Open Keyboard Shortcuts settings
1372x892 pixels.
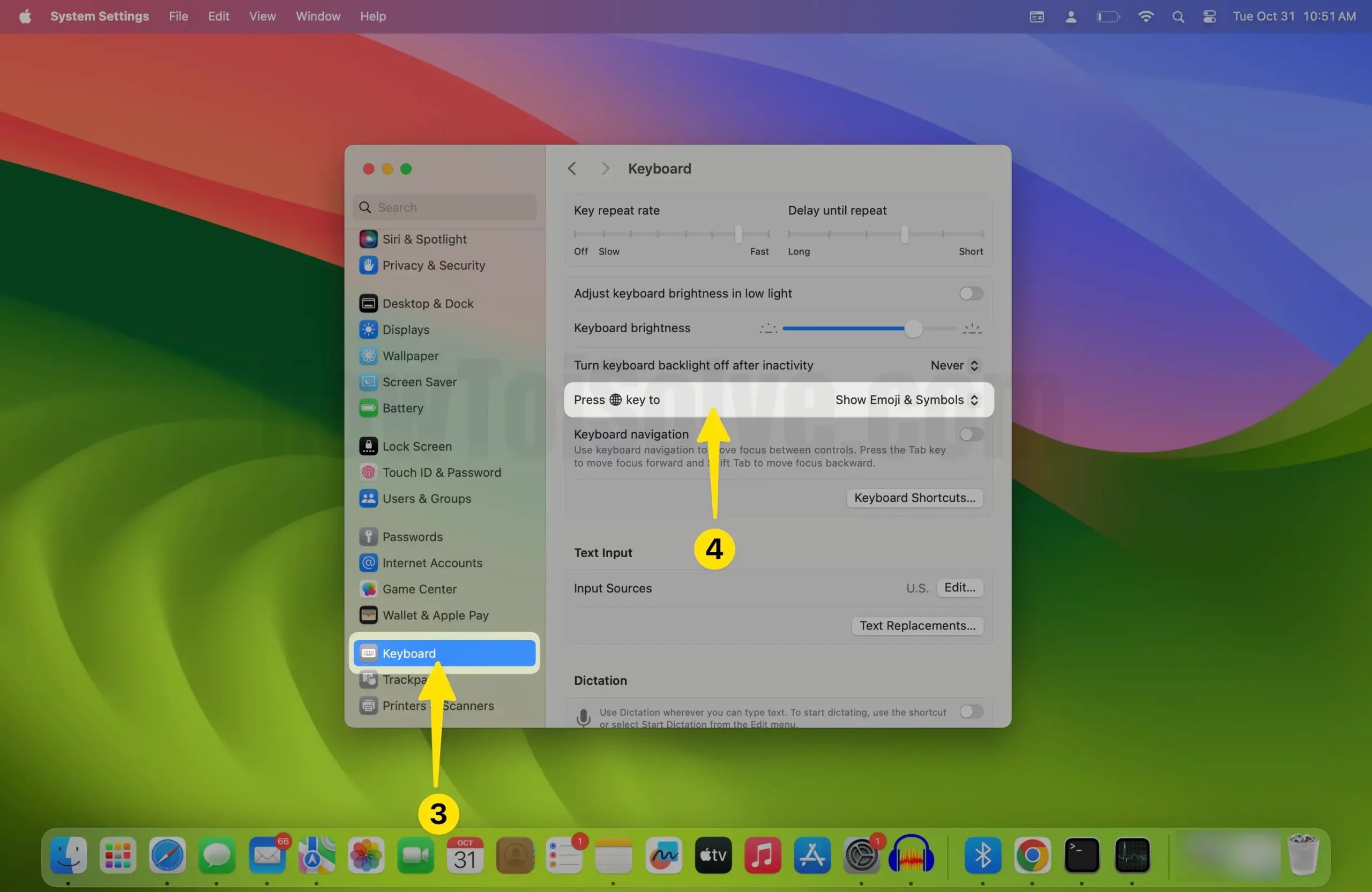click(x=914, y=497)
